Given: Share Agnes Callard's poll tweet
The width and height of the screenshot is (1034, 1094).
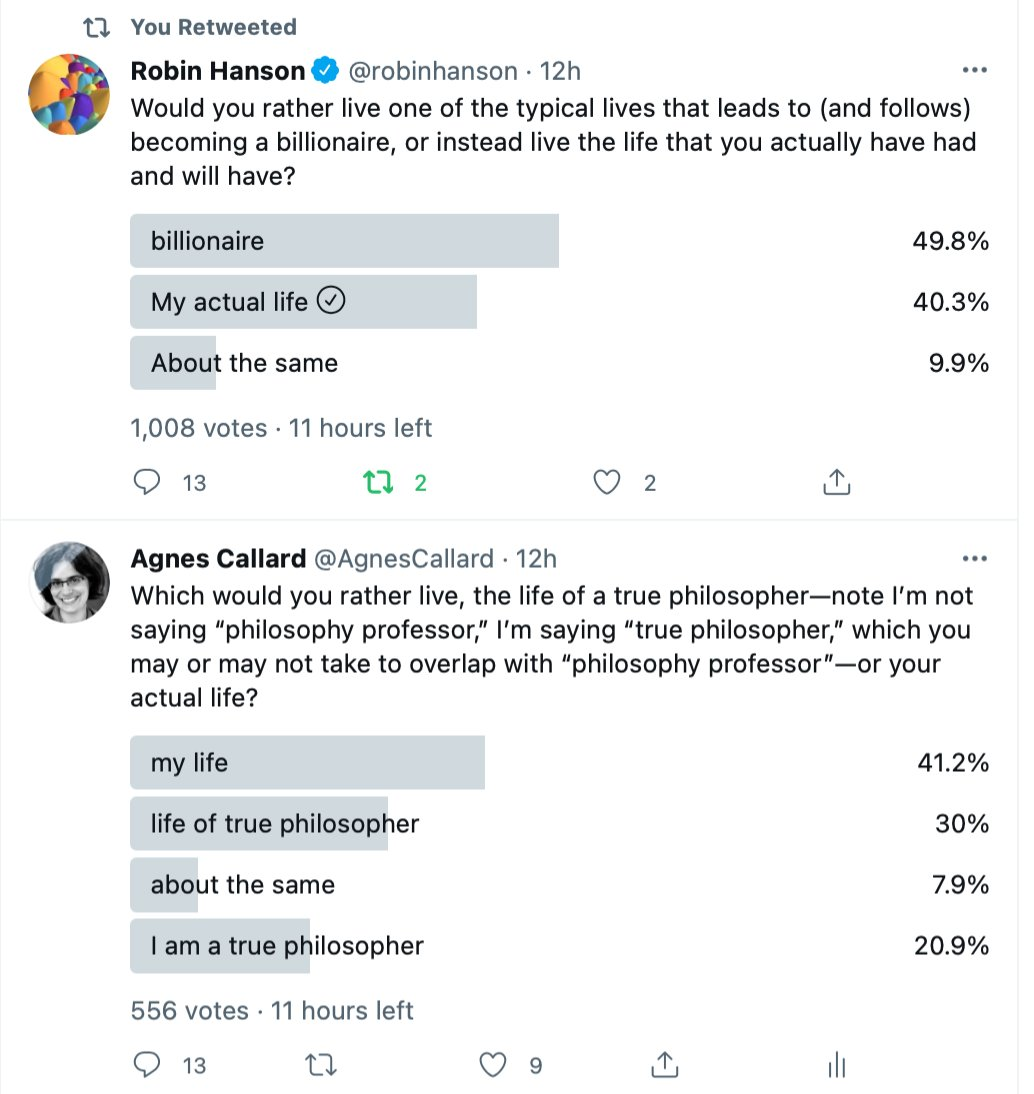Looking at the screenshot, I should click(x=665, y=1065).
